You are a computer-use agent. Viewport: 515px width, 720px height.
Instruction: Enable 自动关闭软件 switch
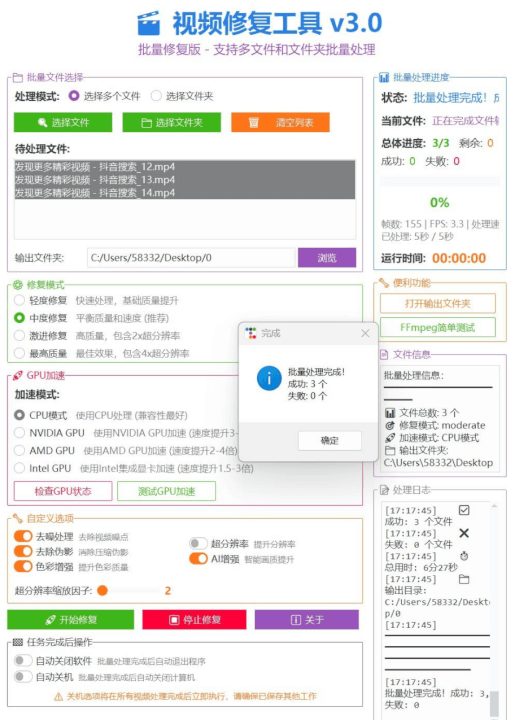[x=23, y=660]
